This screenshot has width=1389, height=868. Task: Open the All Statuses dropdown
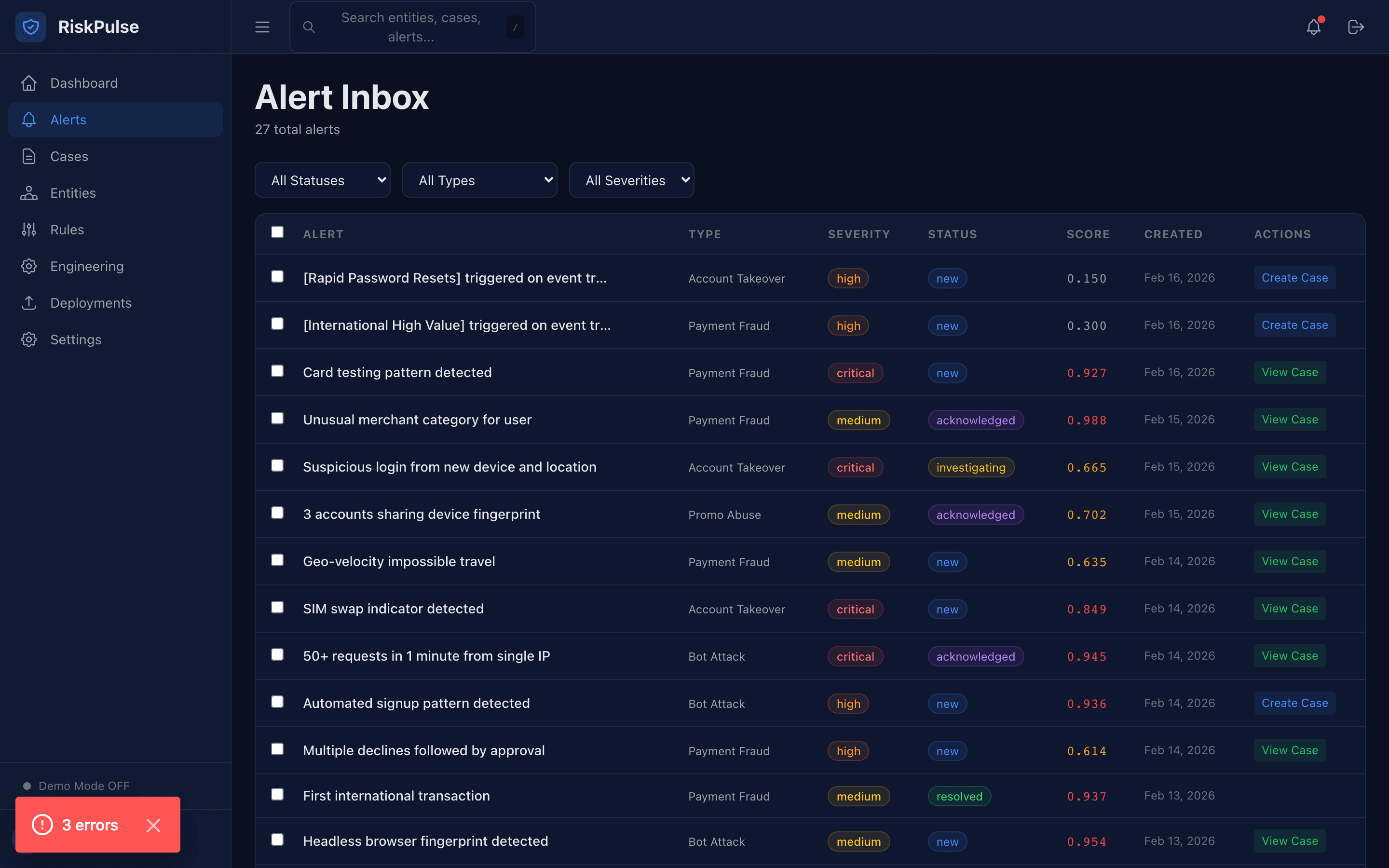(323, 180)
